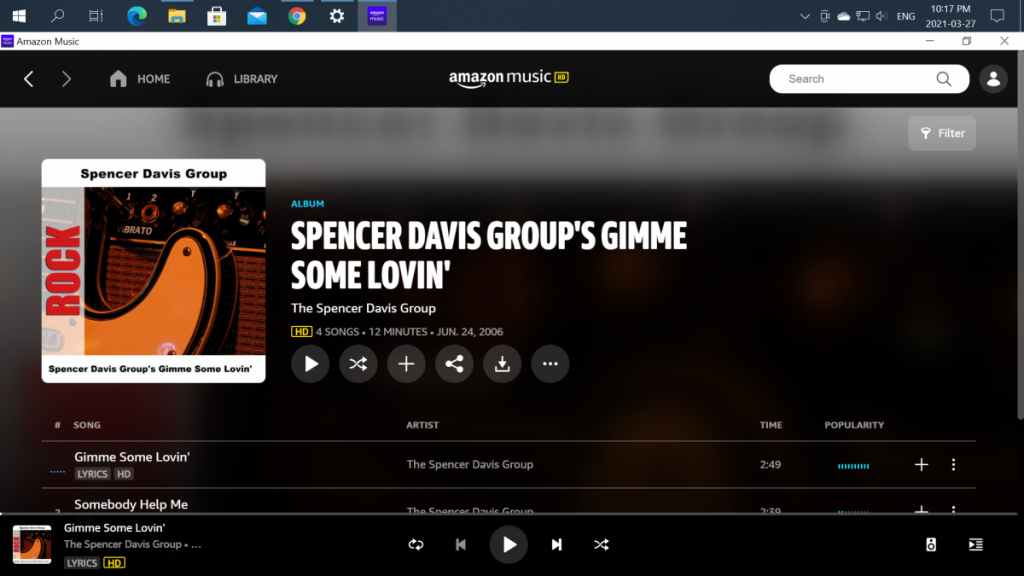Open LYRICS in the player bar
1024x576 pixels.
coord(82,563)
